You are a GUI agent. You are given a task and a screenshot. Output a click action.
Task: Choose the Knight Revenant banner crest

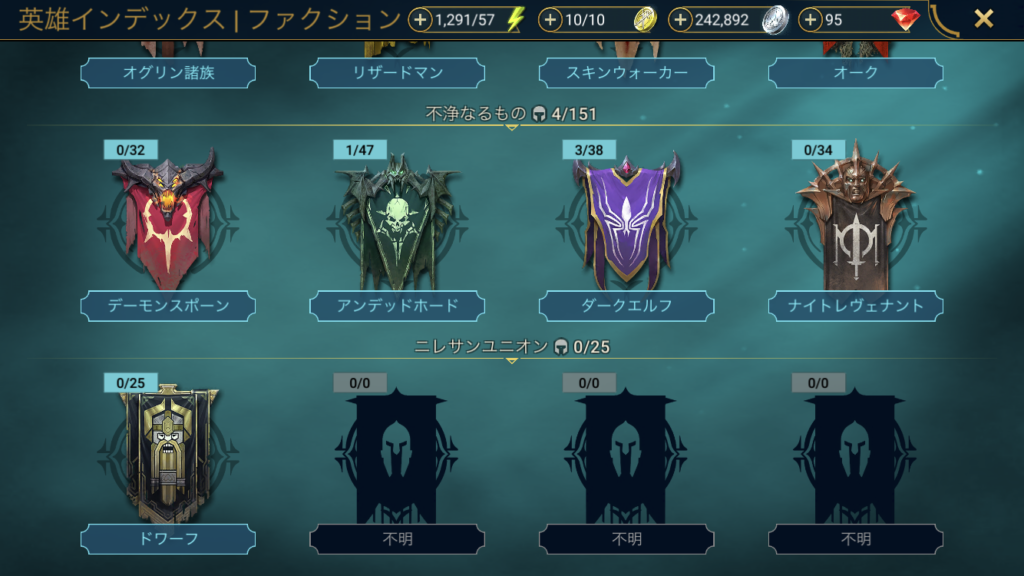click(x=856, y=217)
